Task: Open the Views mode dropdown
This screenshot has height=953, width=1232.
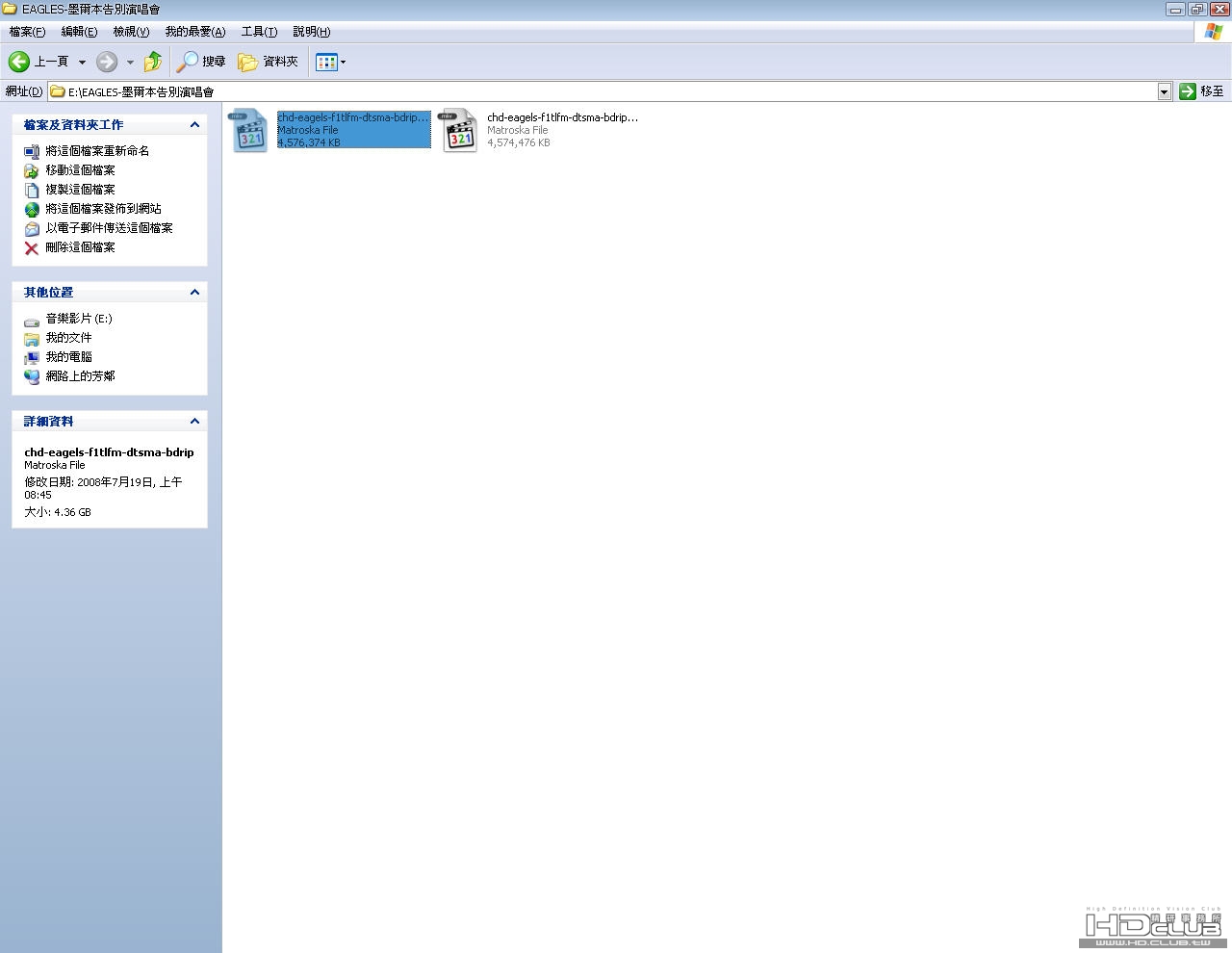Action: pyautogui.click(x=330, y=62)
